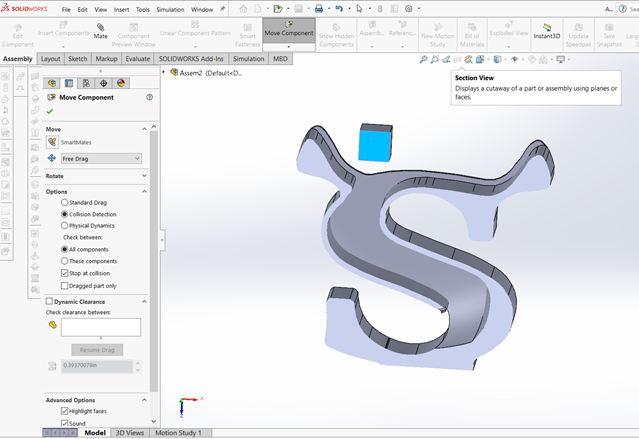Open the ConfigurationManager tab
Screen dimensions: 639x439
[86, 83]
